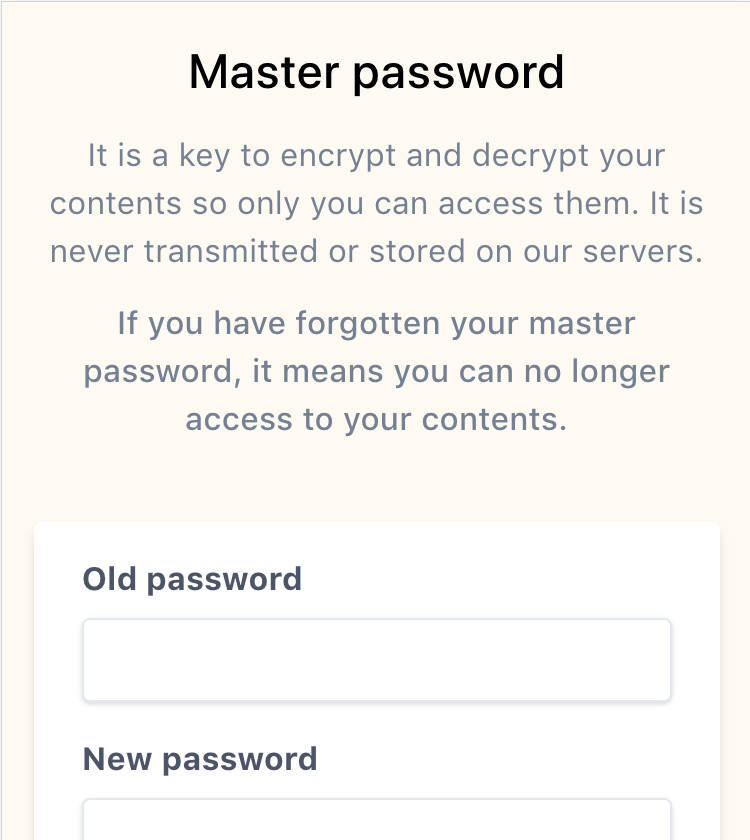This screenshot has height=840, width=750.
Task: Click the line starting "password, it means"
Action: point(376,371)
